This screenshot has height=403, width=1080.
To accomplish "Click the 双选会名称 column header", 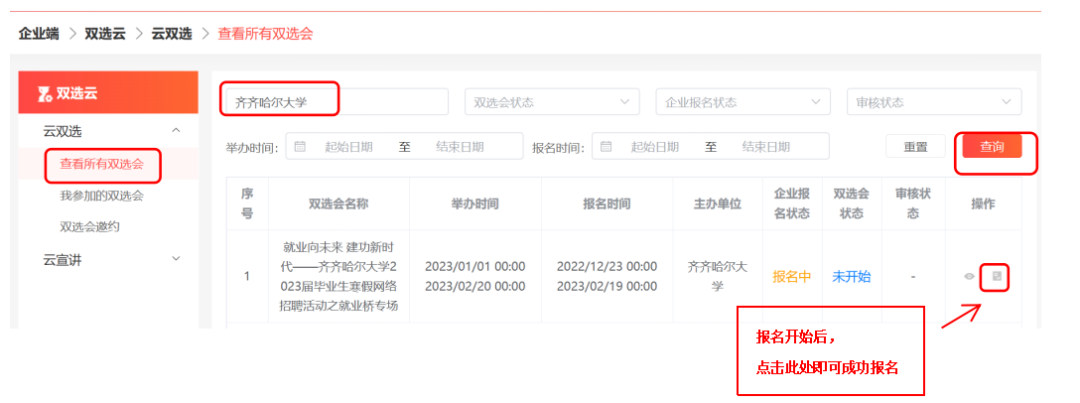I will (339, 203).
